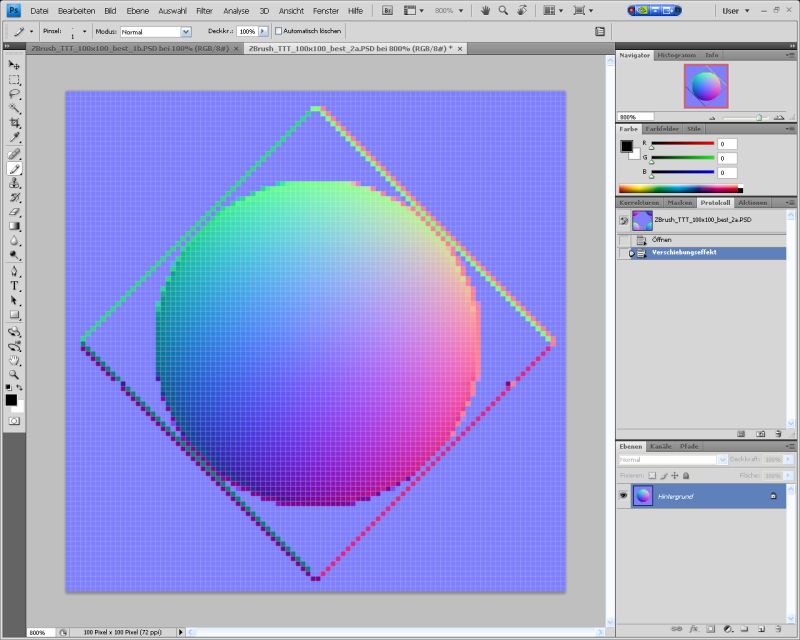Hide the Hintergrund layer

[x=624, y=495]
